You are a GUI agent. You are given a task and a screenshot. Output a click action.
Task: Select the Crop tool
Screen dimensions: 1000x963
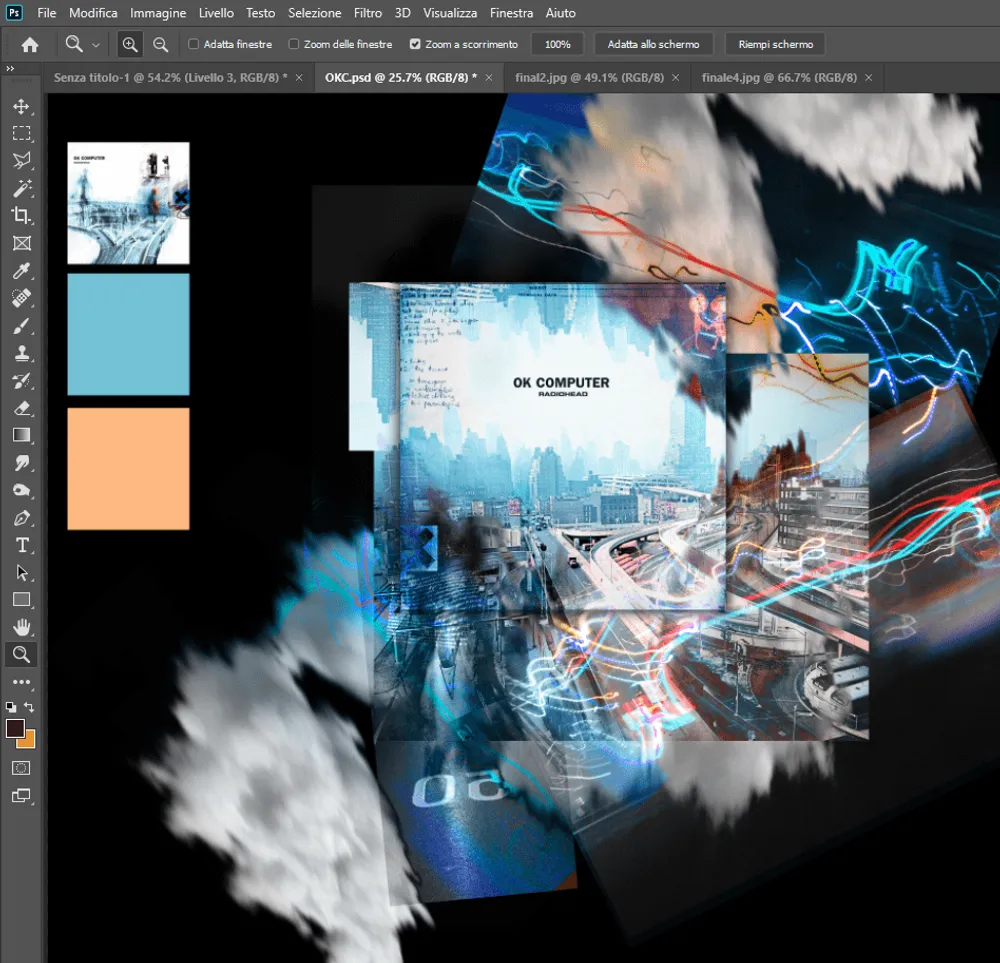(21, 215)
